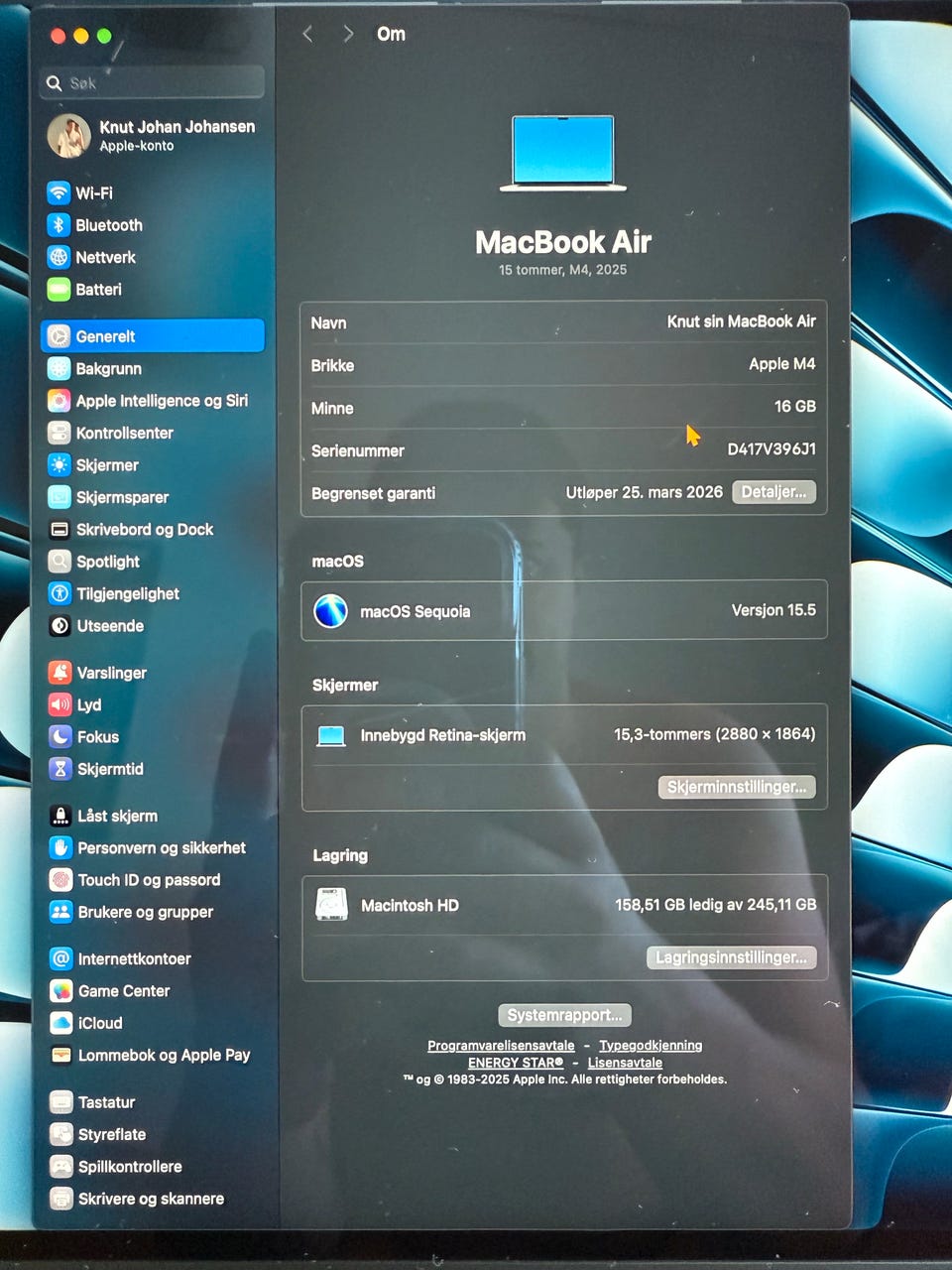Screen dimensions: 952x1270
Task: Open Apple Intelligence og Siri icon
Action: click(59, 401)
